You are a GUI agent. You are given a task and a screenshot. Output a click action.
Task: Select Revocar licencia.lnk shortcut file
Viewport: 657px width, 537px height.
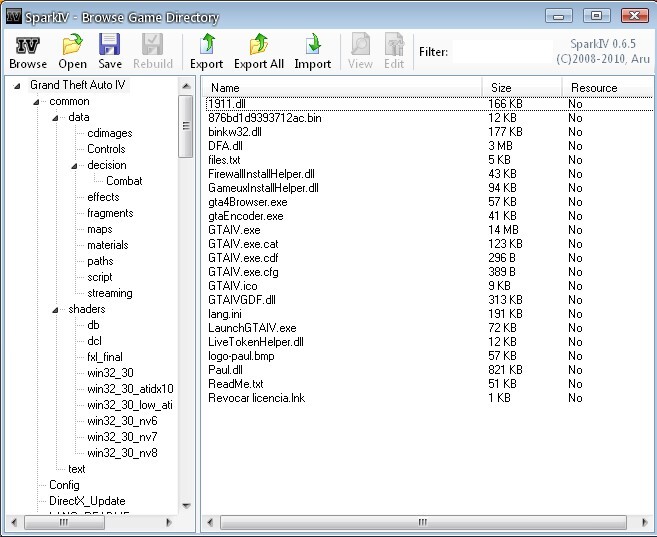pos(256,398)
